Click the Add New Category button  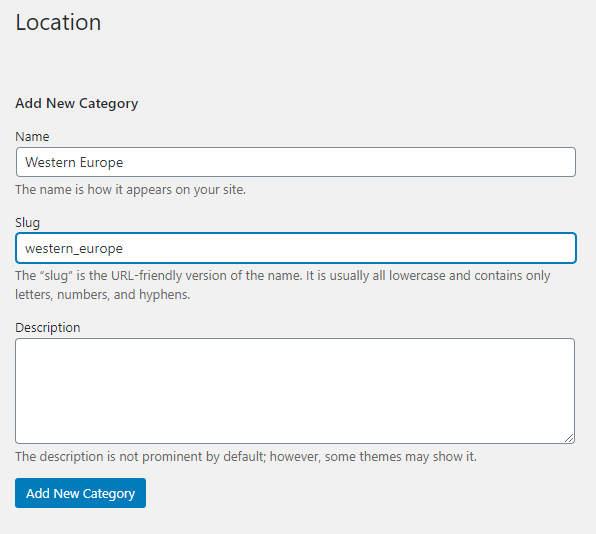point(80,493)
